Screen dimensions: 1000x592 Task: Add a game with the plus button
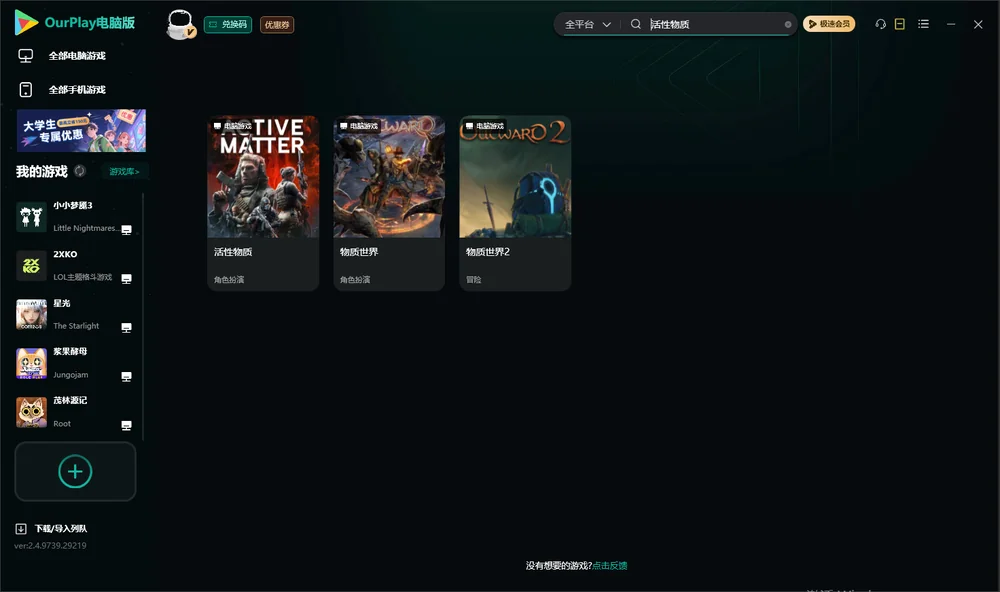click(x=75, y=471)
